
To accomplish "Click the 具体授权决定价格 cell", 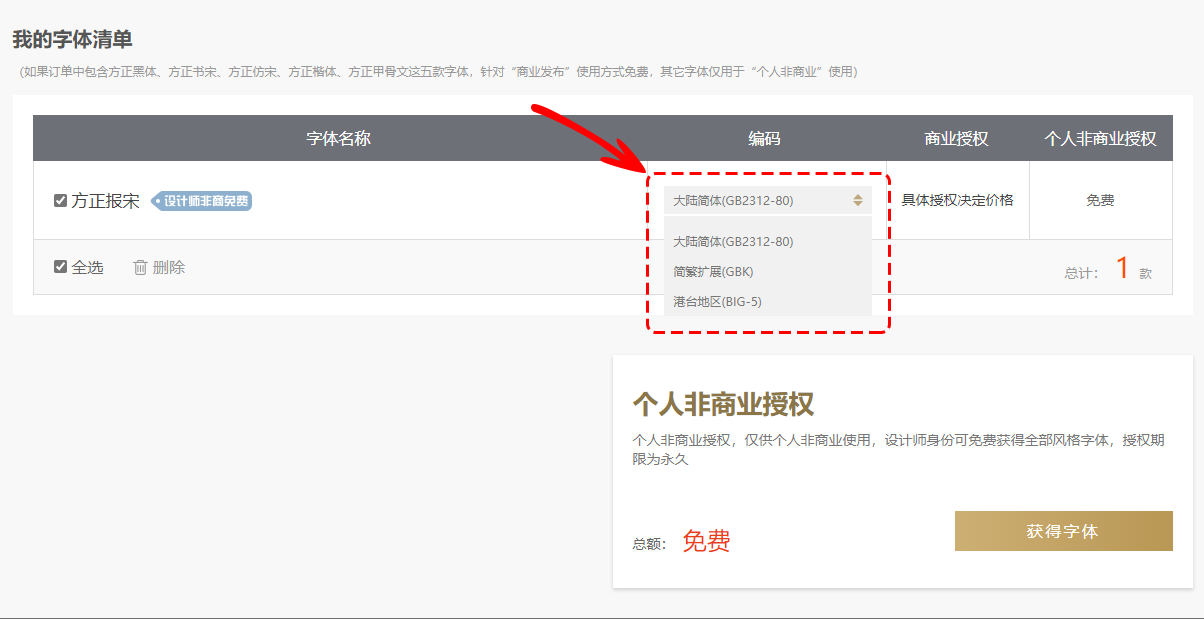I will 957,200.
